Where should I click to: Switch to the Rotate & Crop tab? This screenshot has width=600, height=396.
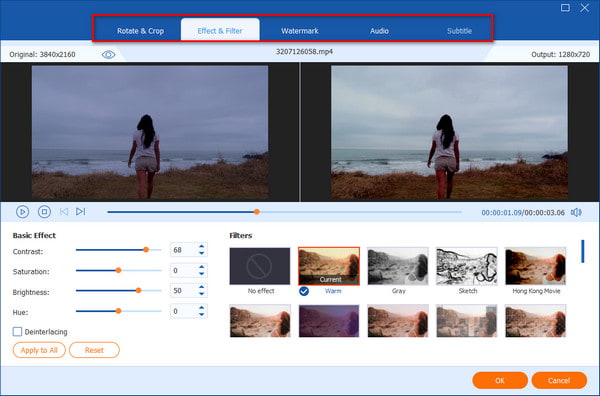(140, 31)
